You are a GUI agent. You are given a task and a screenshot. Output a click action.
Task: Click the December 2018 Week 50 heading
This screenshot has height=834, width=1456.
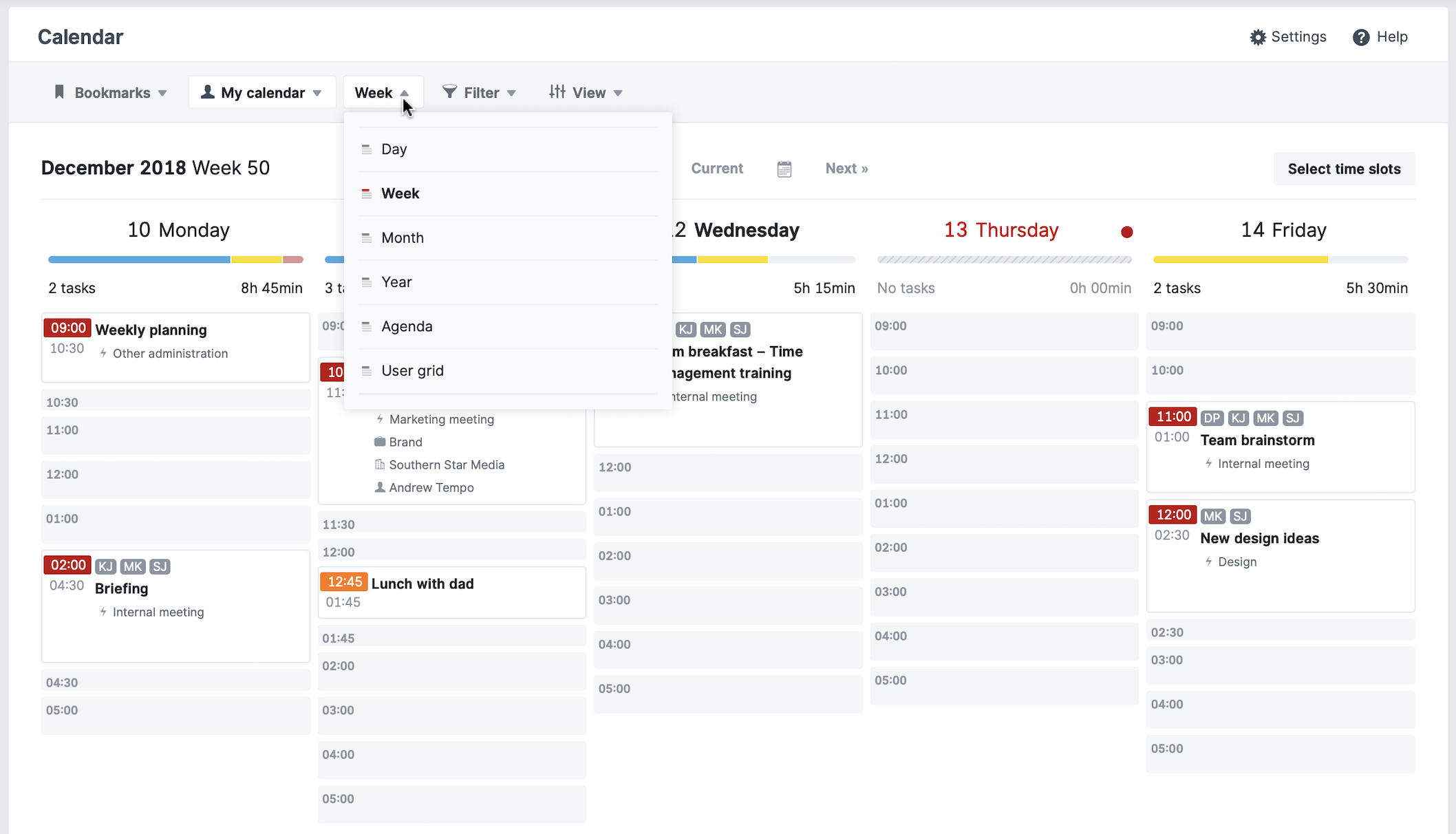(x=156, y=168)
